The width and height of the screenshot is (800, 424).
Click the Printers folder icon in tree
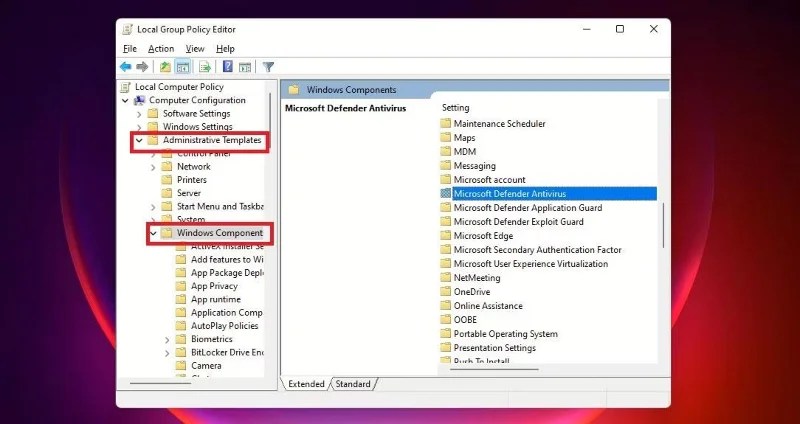pyautogui.click(x=167, y=180)
